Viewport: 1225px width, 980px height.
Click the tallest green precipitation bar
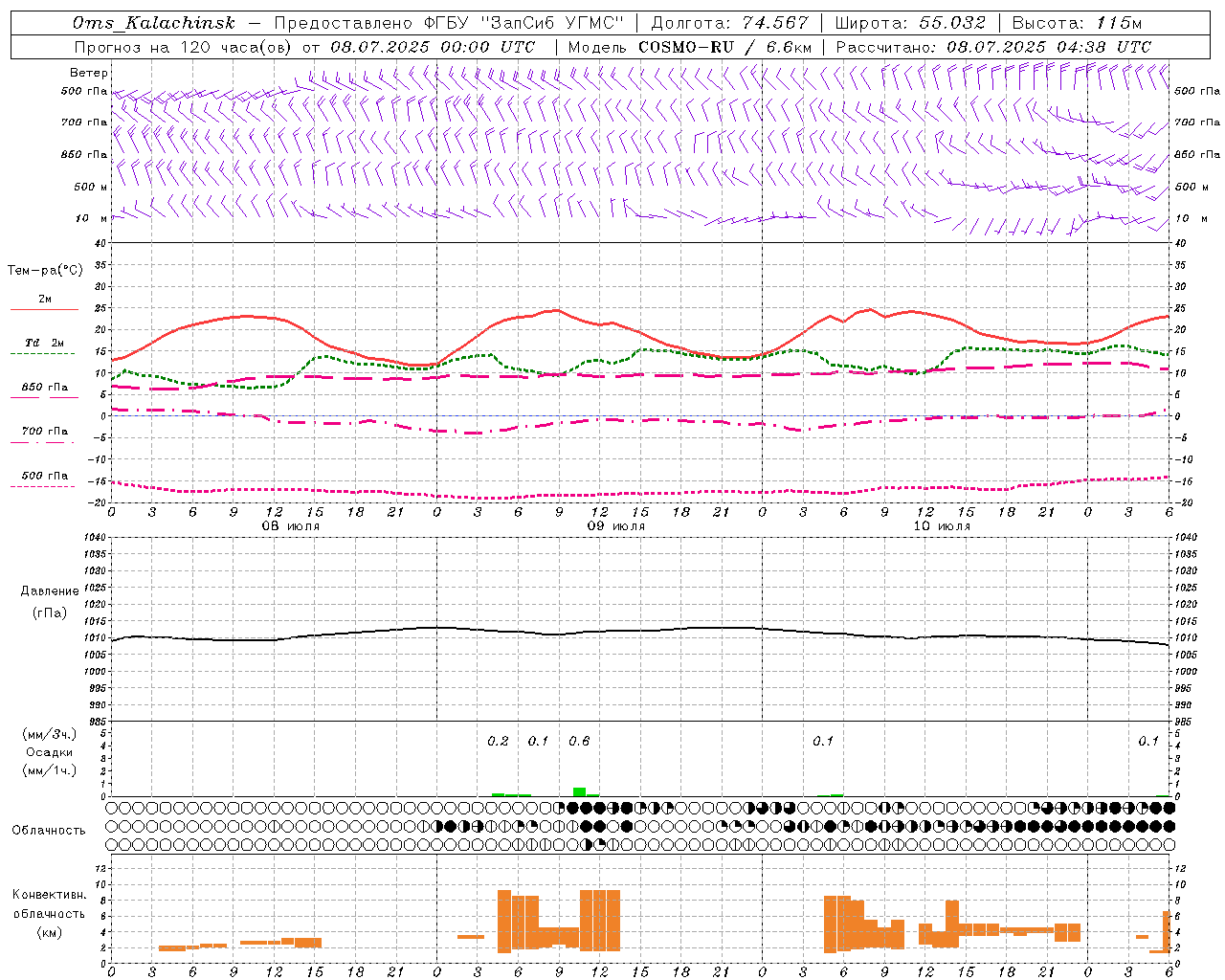pyautogui.click(x=579, y=791)
